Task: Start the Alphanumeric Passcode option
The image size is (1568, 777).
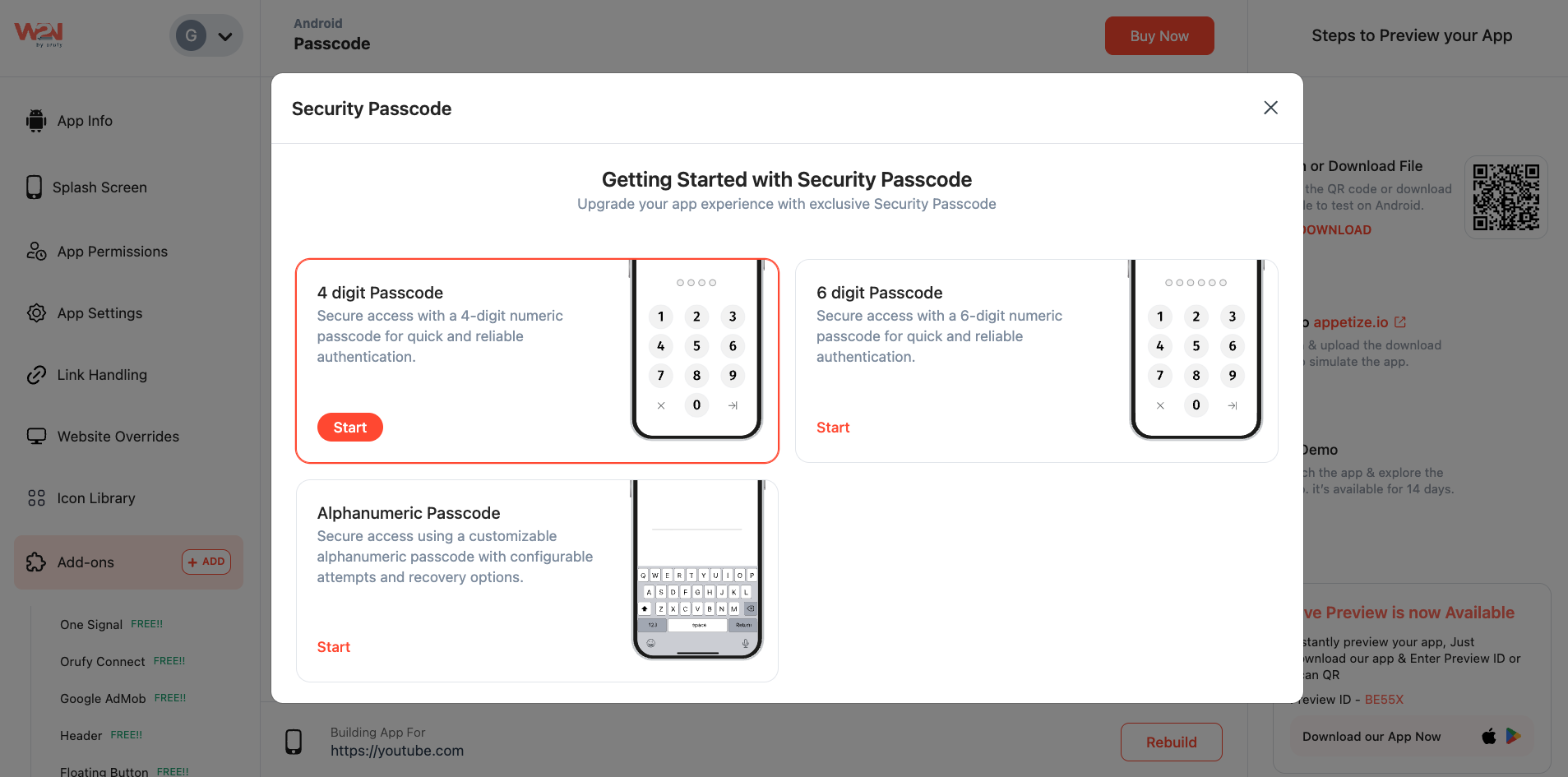Action: tap(334, 647)
